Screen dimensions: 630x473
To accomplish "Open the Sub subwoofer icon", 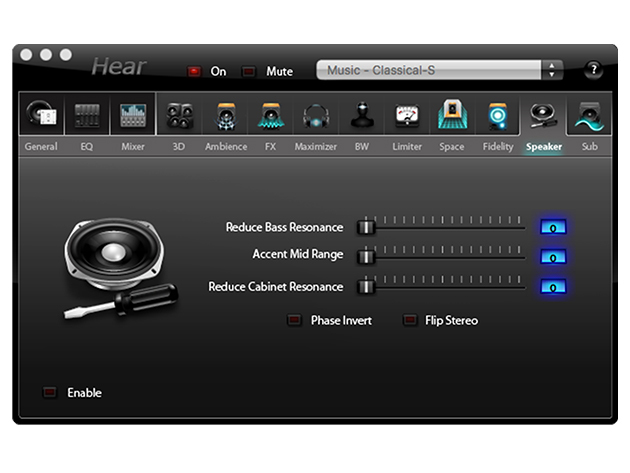I will (589, 116).
